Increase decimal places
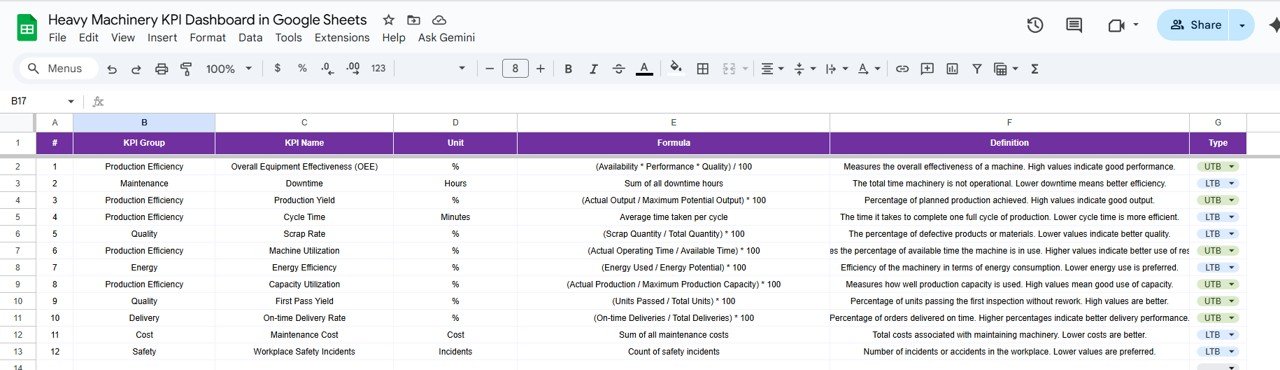Screen dimensions: 1280x370 click(x=352, y=69)
